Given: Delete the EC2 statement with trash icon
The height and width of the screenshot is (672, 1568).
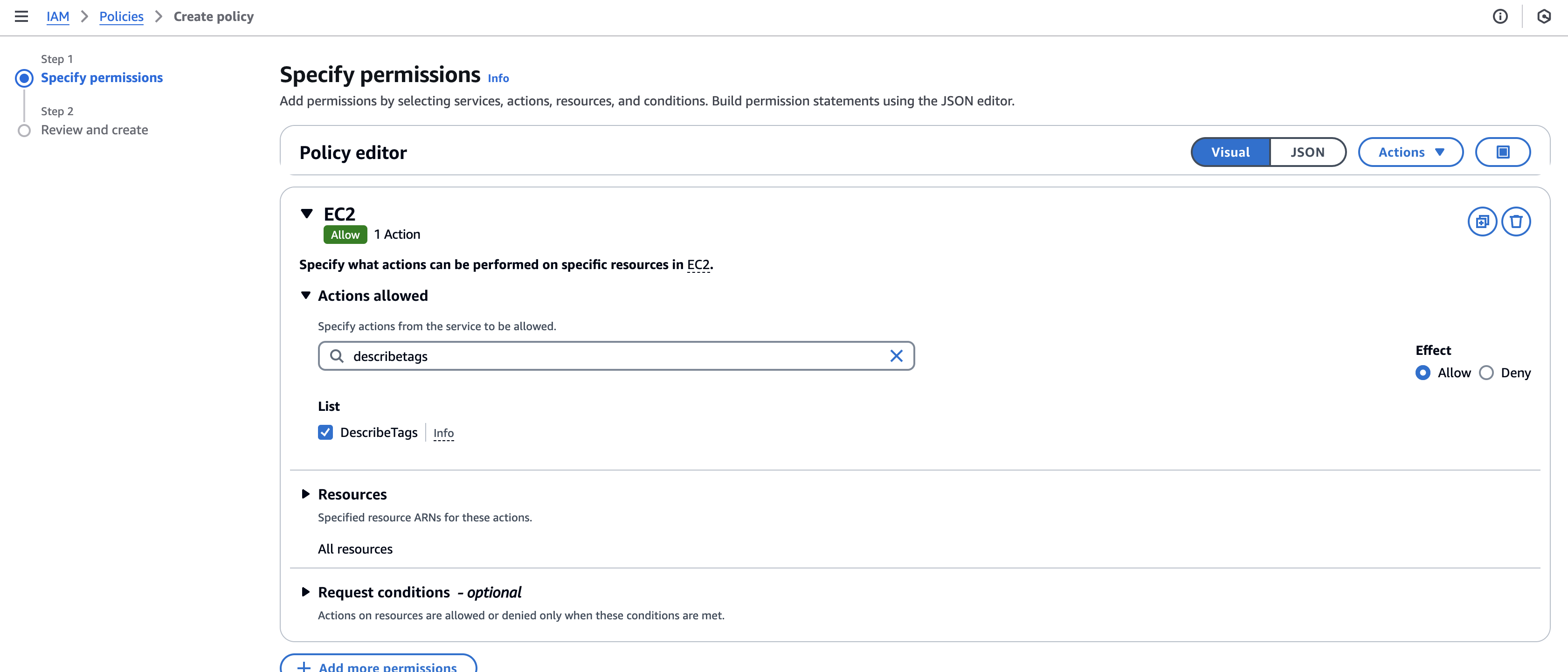Looking at the screenshot, I should click(x=1516, y=222).
